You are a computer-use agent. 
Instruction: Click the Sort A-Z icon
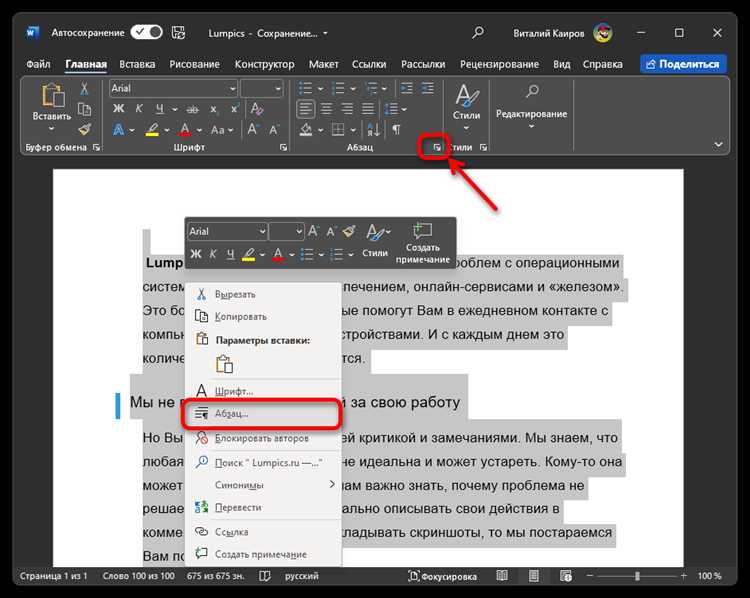[374, 130]
